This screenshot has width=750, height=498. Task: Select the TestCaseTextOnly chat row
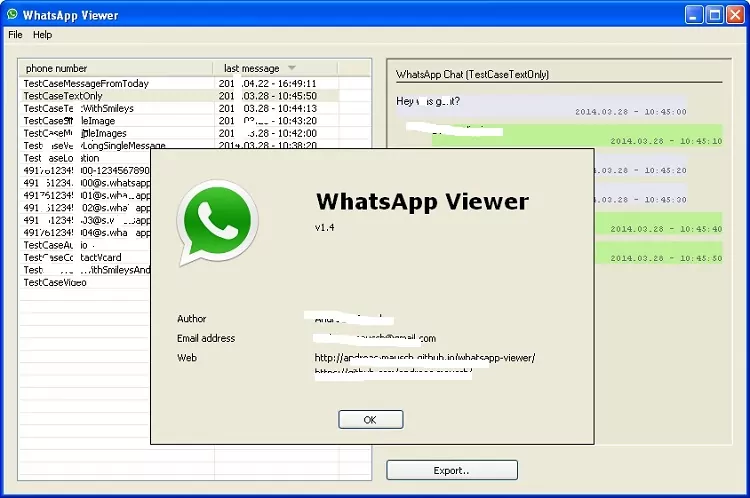180,96
